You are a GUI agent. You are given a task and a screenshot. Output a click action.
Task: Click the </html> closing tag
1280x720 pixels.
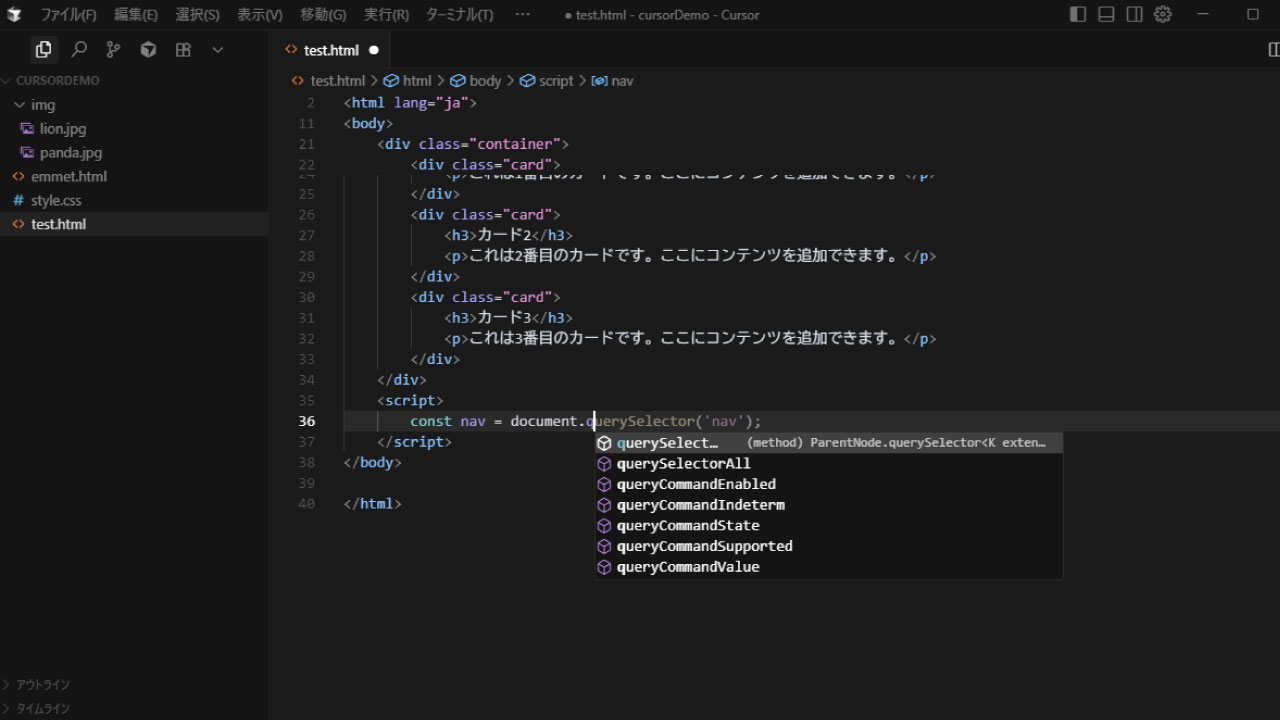tap(372, 504)
